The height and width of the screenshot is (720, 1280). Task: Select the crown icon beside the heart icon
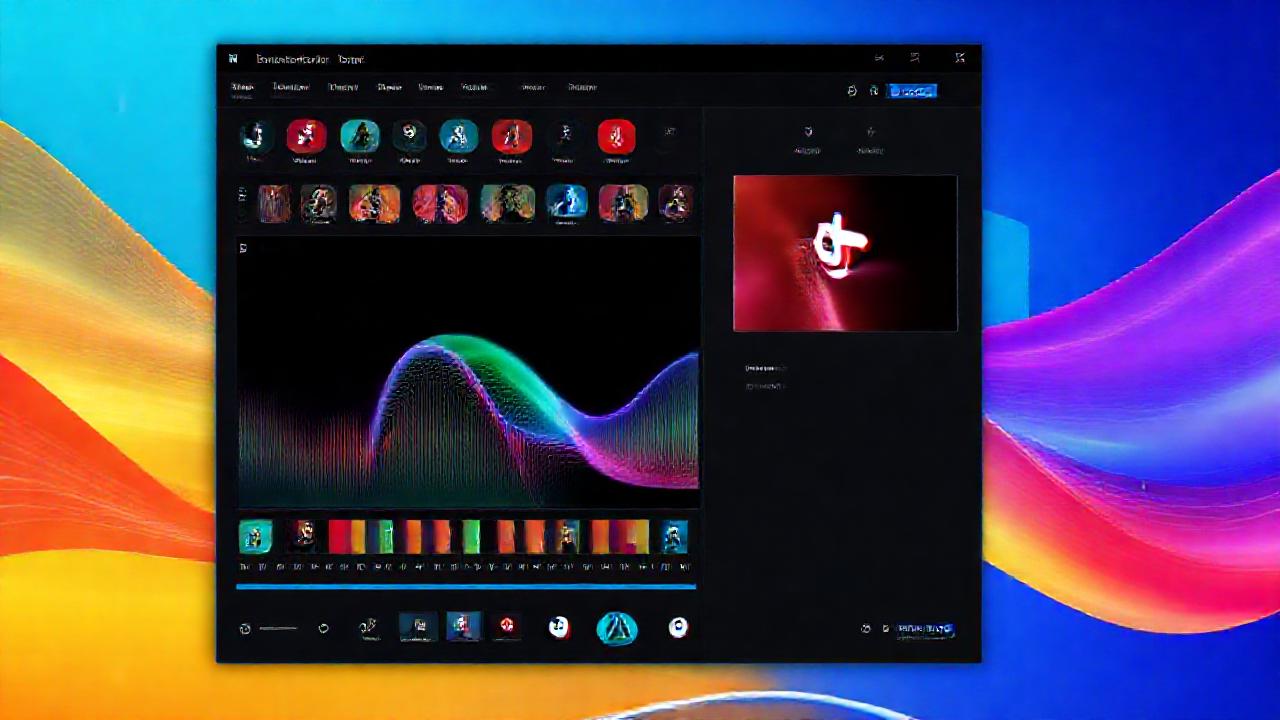coord(870,133)
